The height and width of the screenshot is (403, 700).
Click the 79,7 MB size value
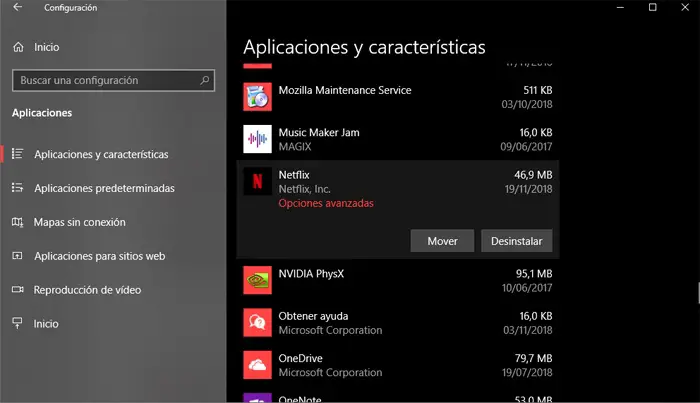coord(533,358)
